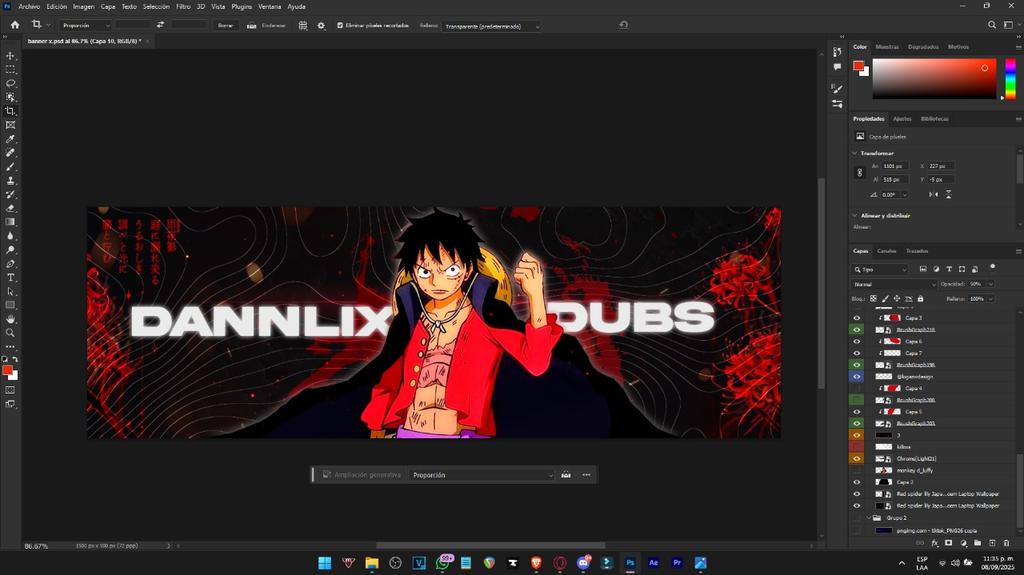Create a new group folder icon
This screenshot has height=575, width=1024.
click(978, 543)
